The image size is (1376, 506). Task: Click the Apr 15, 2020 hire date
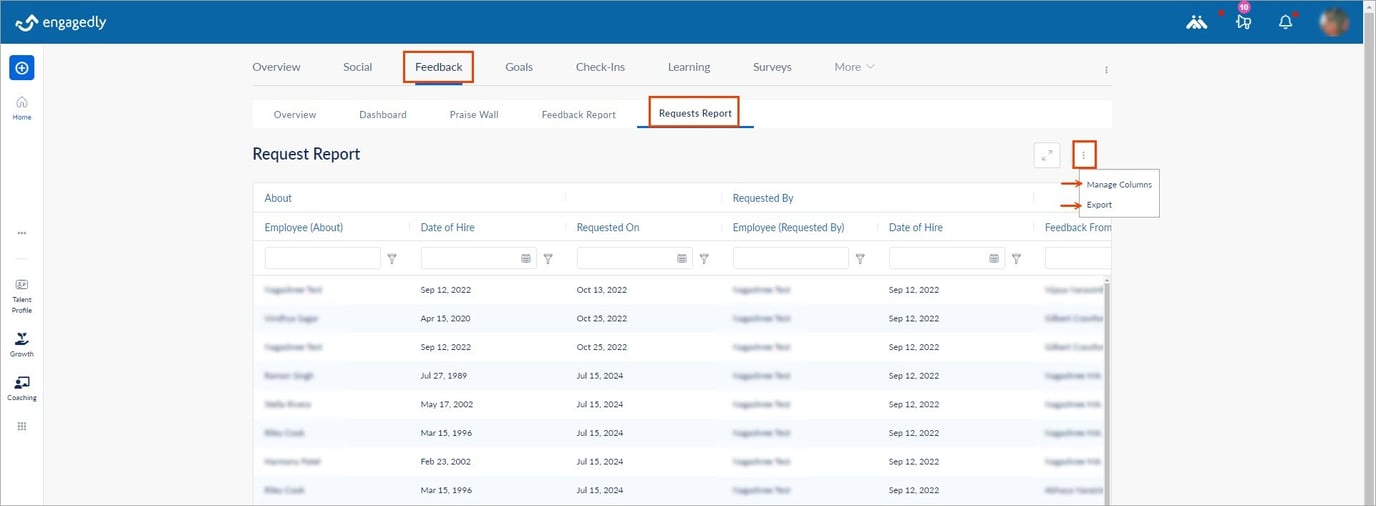[446, 319]
